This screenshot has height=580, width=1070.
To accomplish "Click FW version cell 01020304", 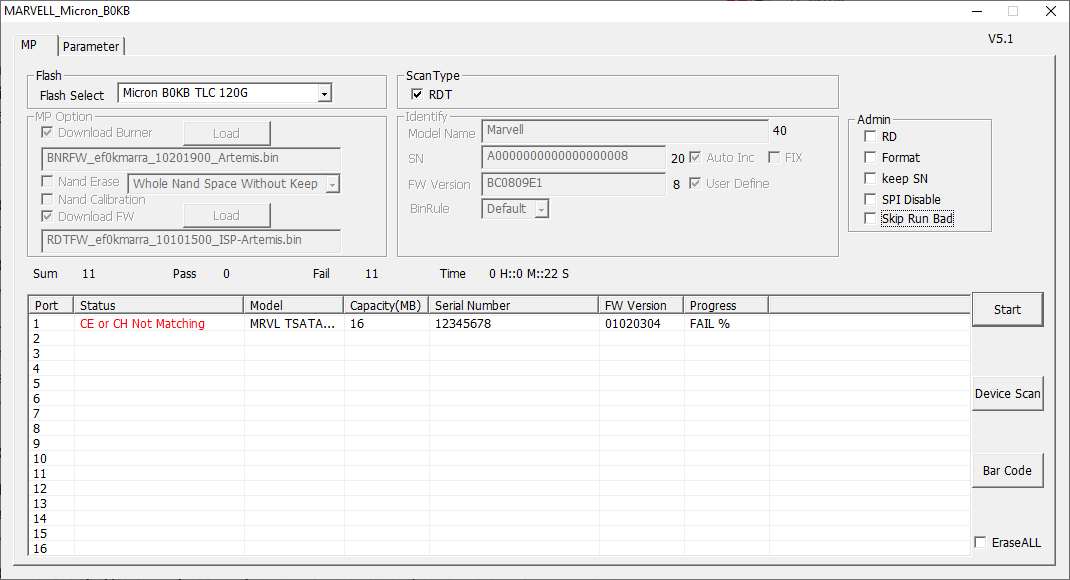I will pos(633,324).
